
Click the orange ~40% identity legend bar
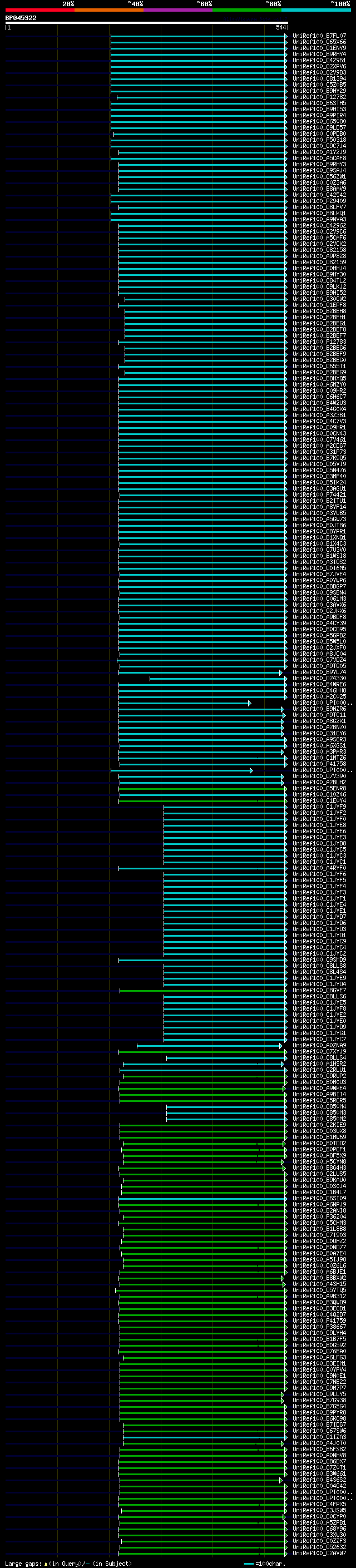point(109,10)
